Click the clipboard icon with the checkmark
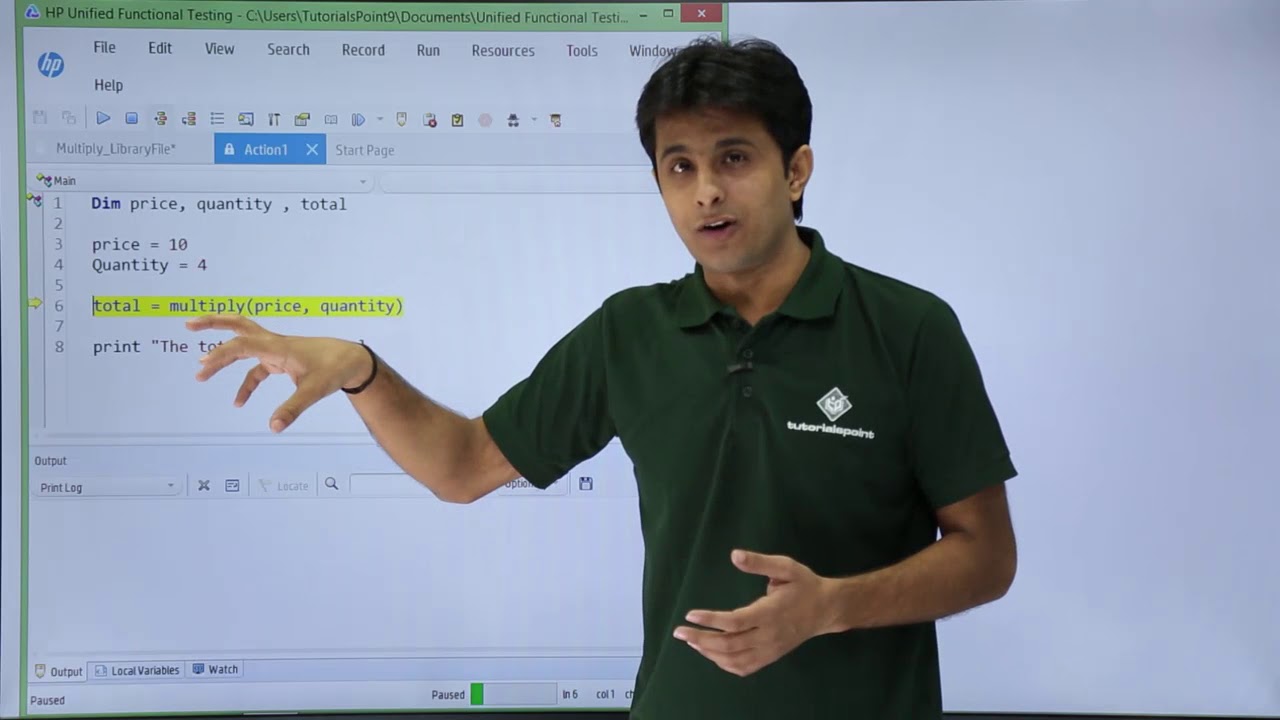Viewport: 1280px width, 720px height. click(x=457, y=120)
